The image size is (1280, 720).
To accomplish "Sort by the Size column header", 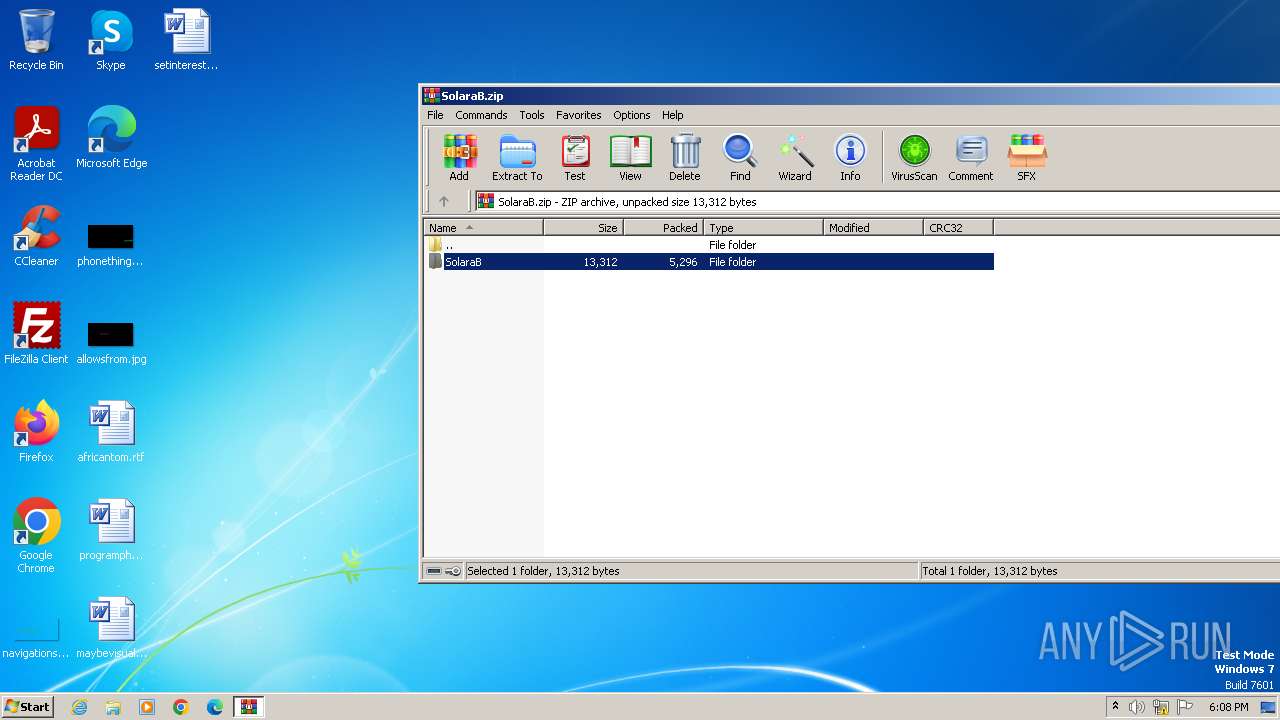I will (x=584, y=228).
